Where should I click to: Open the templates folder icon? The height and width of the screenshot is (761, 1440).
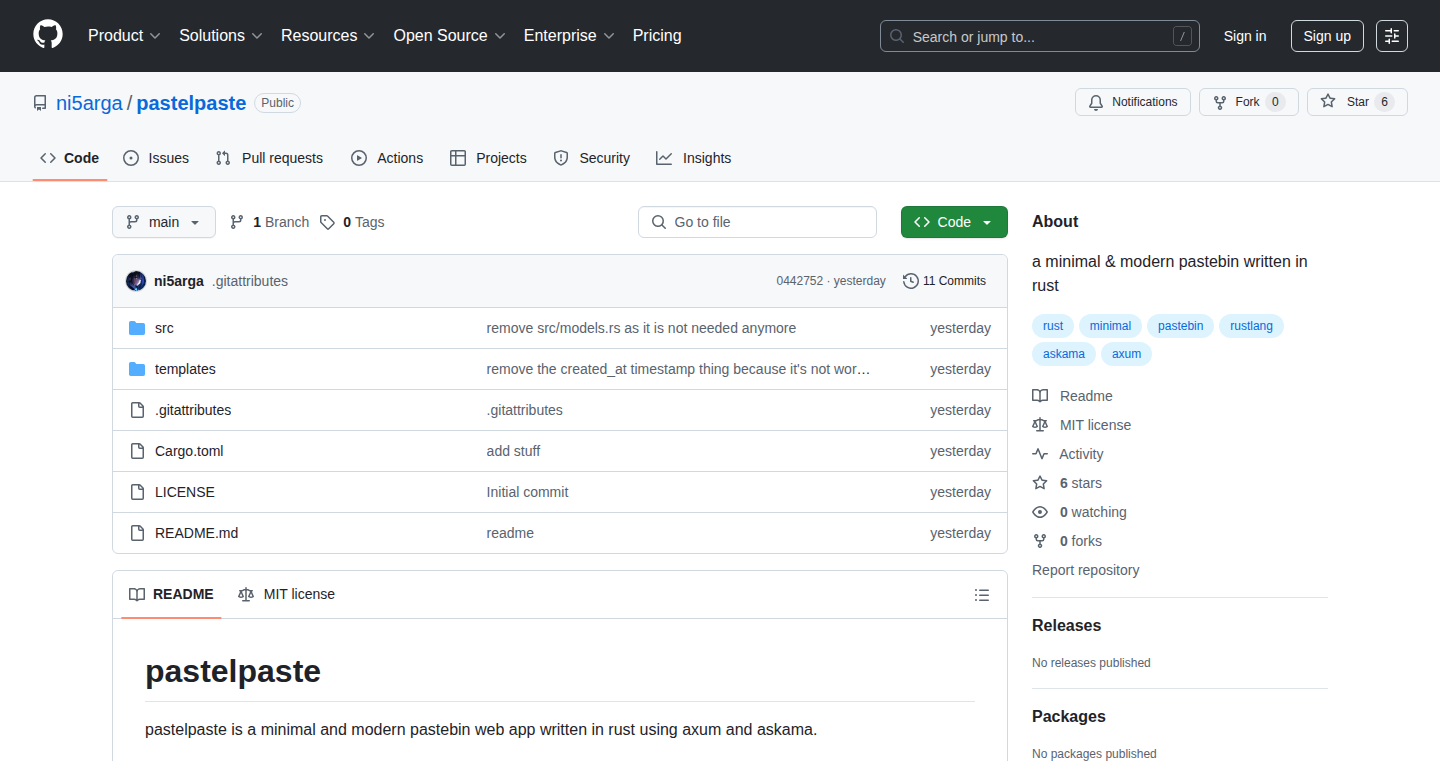point(137,369)
